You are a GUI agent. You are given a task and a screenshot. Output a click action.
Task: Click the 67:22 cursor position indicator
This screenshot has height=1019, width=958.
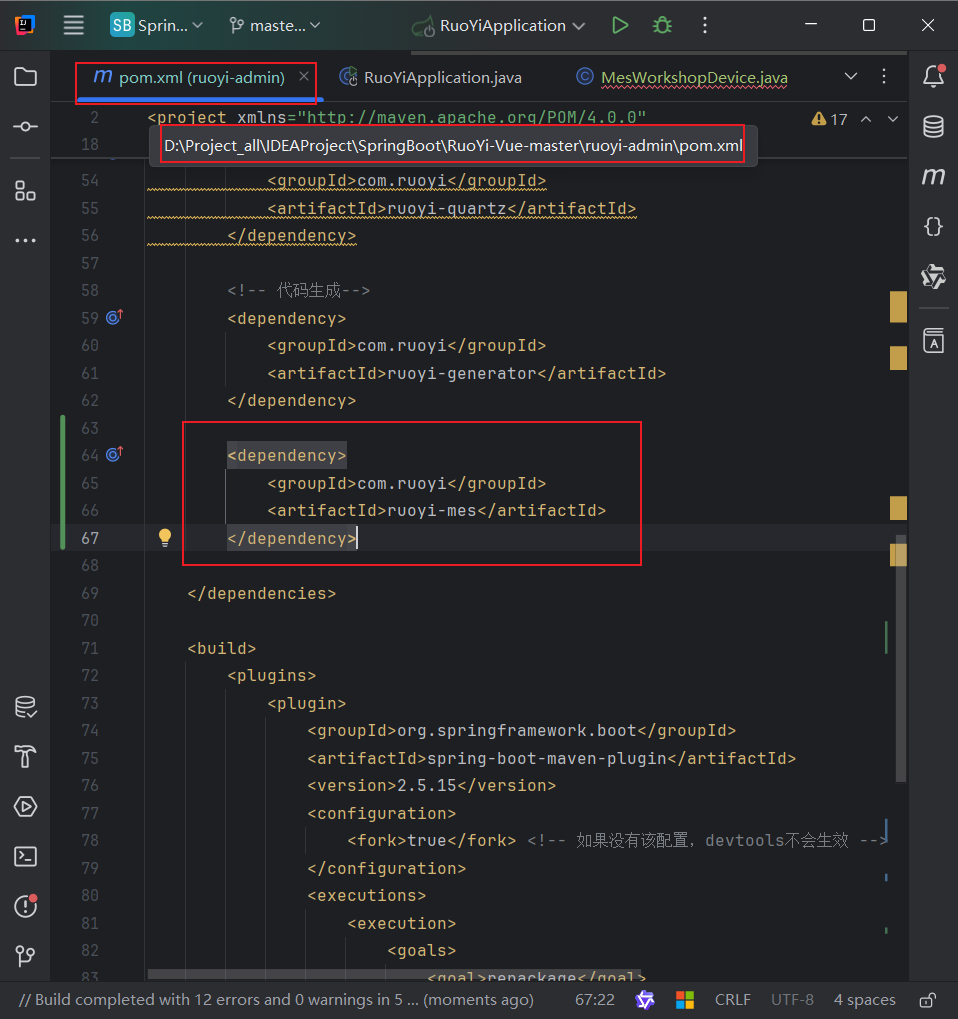pos(595,1000)
